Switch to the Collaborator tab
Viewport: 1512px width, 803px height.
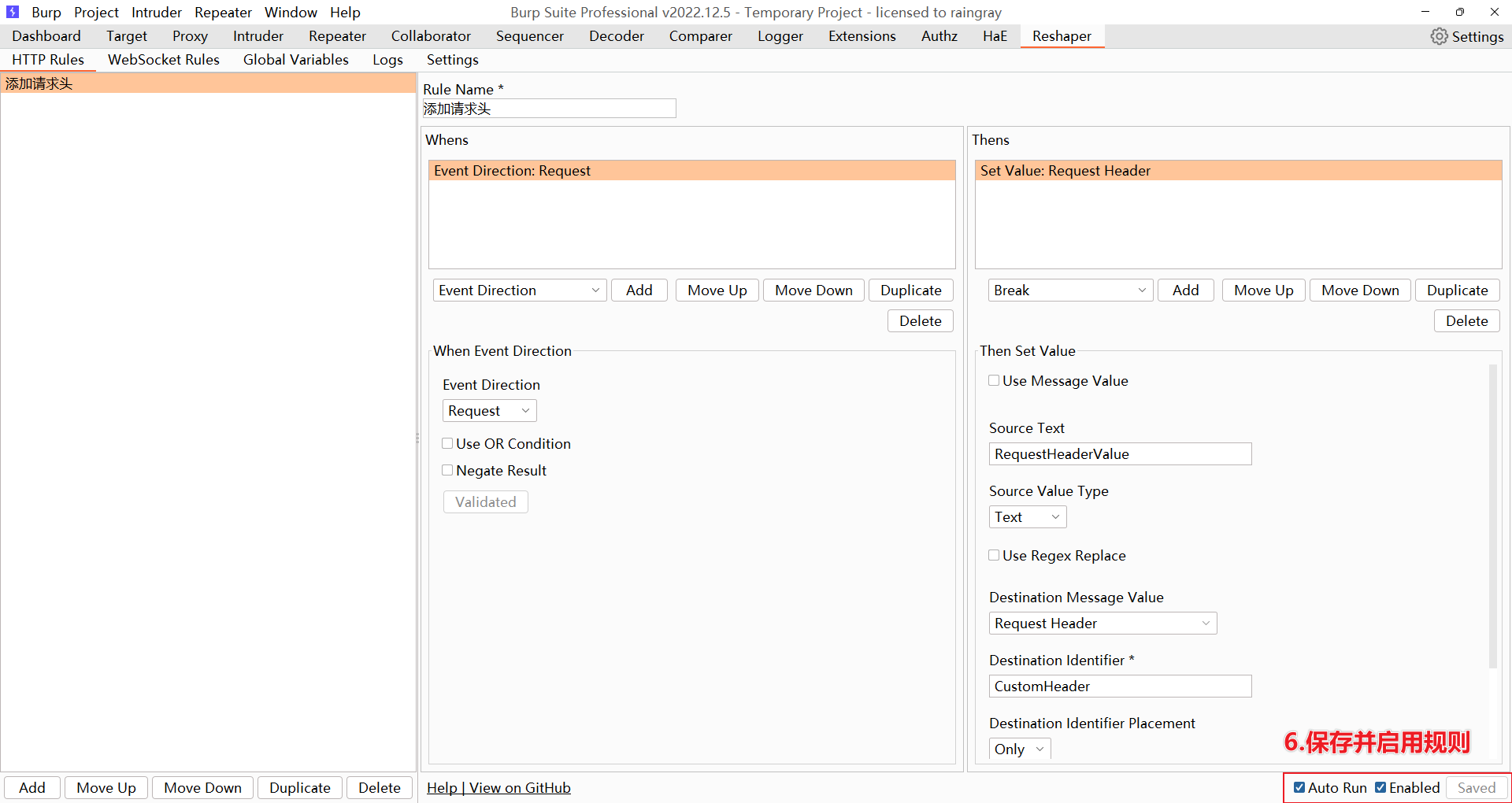(431, 36)
